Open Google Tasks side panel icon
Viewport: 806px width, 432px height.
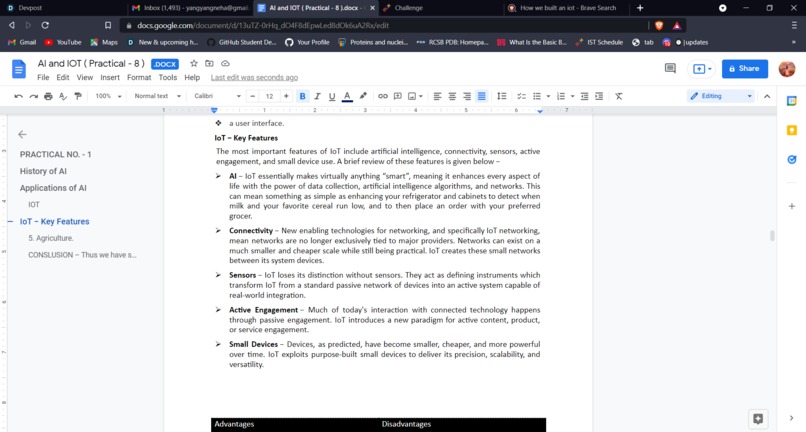click(x=792, y=160)
